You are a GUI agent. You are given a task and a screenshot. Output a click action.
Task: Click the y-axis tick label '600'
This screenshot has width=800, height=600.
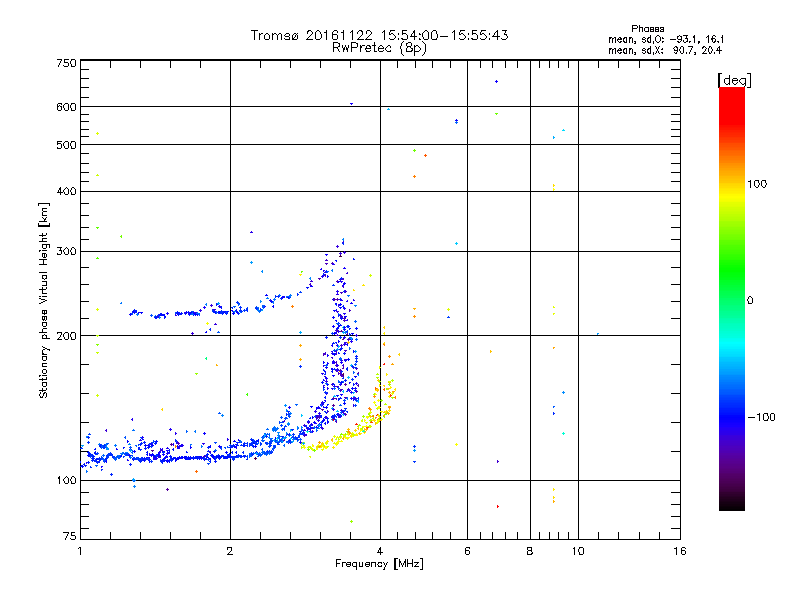66,107
